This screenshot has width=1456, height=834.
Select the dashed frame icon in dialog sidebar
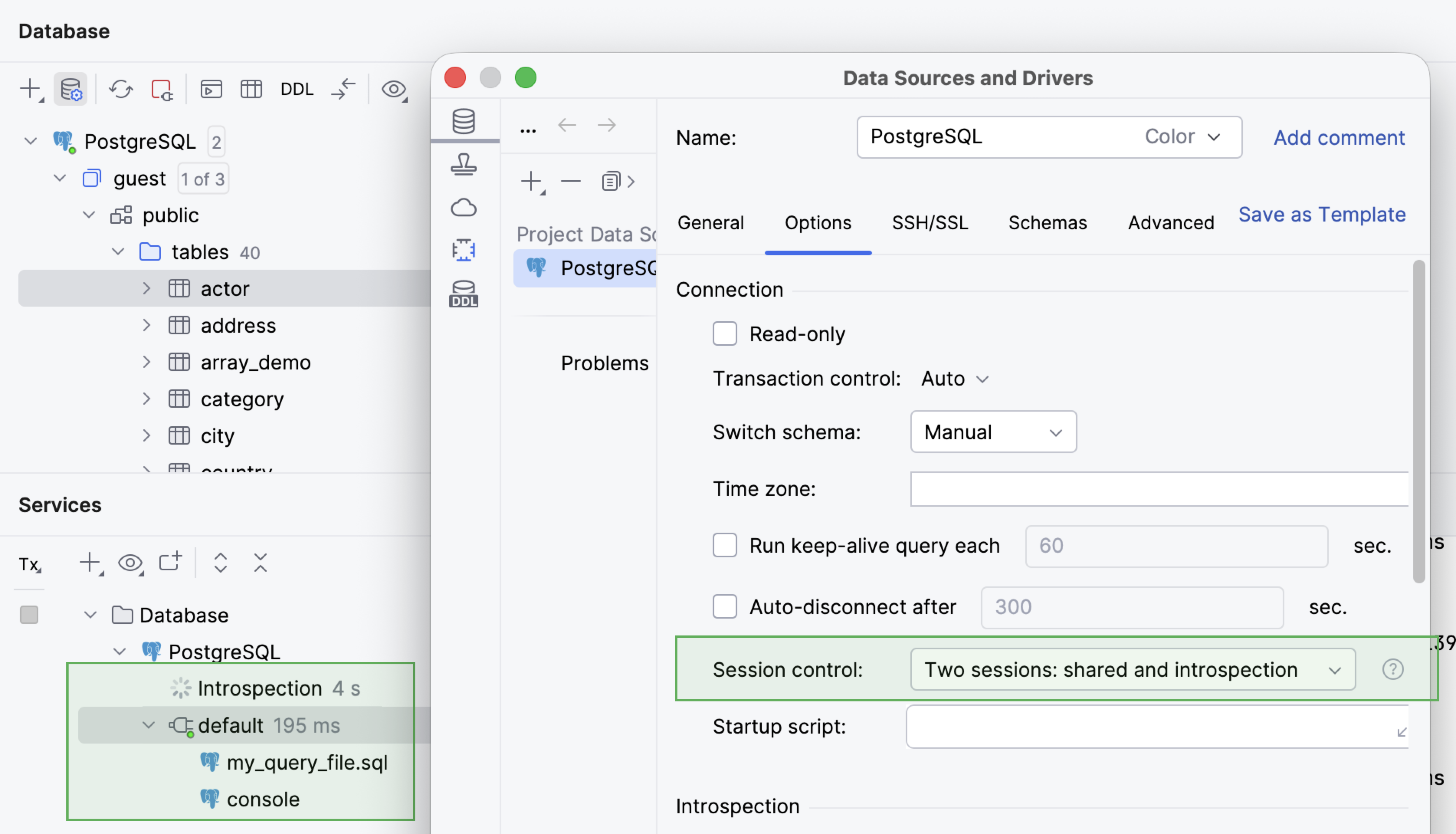pyautogui.click(x=464, y=250)
